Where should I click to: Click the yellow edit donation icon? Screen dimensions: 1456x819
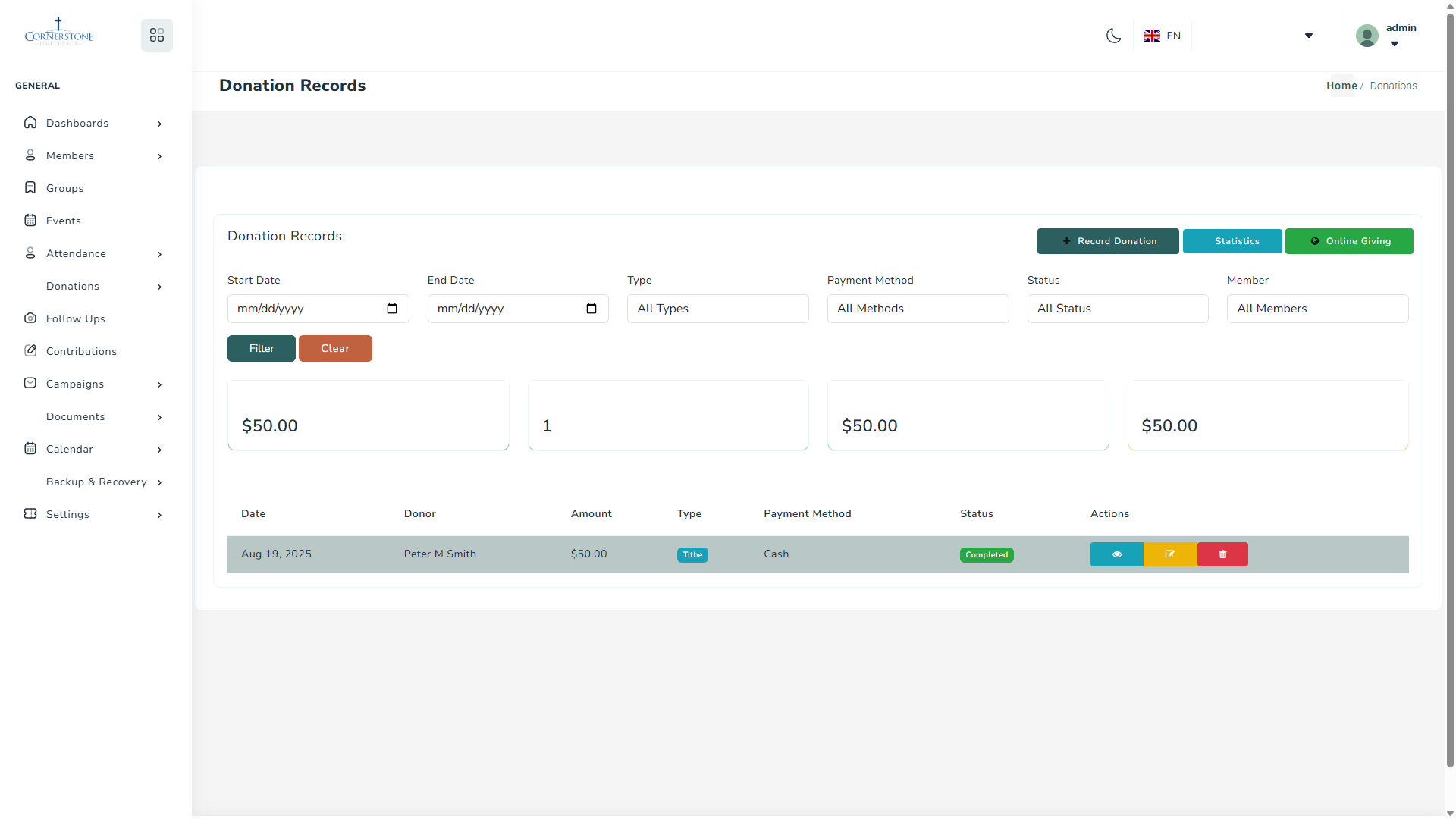pyautogui.click(x=1169, y=554)
